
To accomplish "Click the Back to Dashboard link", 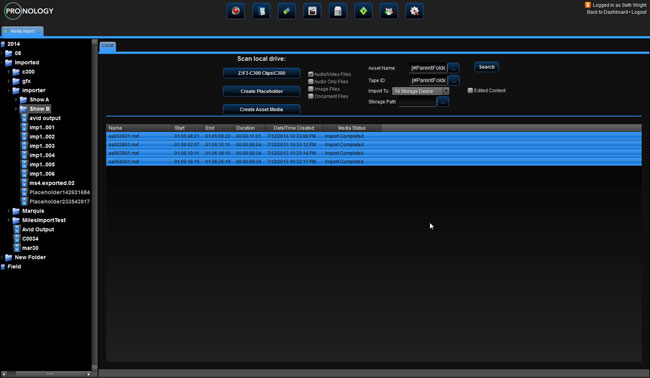I will (607, 12).
